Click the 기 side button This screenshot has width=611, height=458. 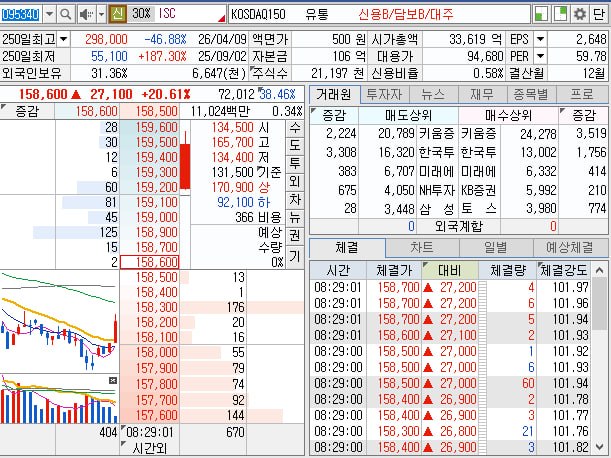295,256
